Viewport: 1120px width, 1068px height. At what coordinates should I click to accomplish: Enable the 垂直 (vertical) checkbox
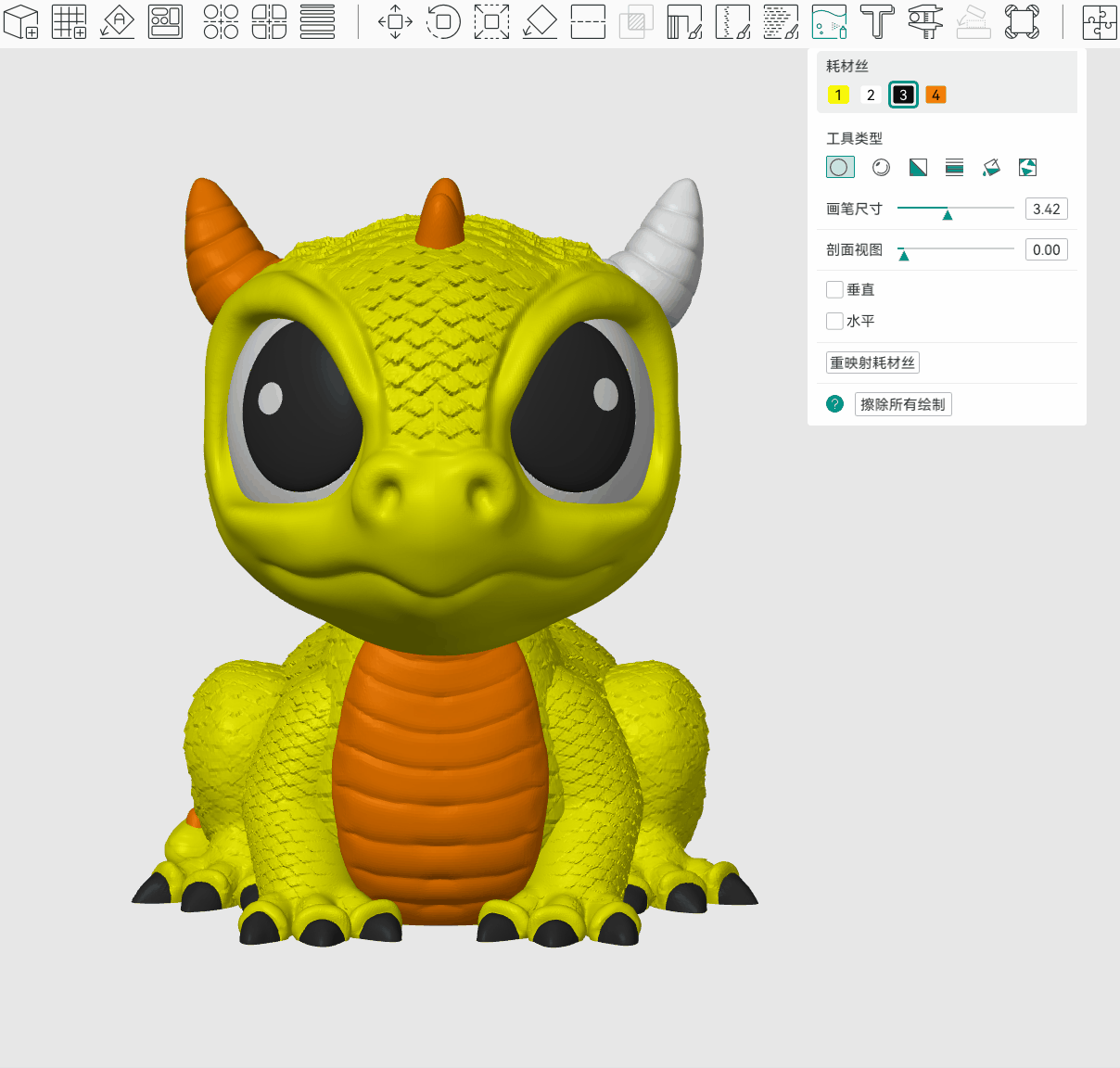tap(834, 289)
